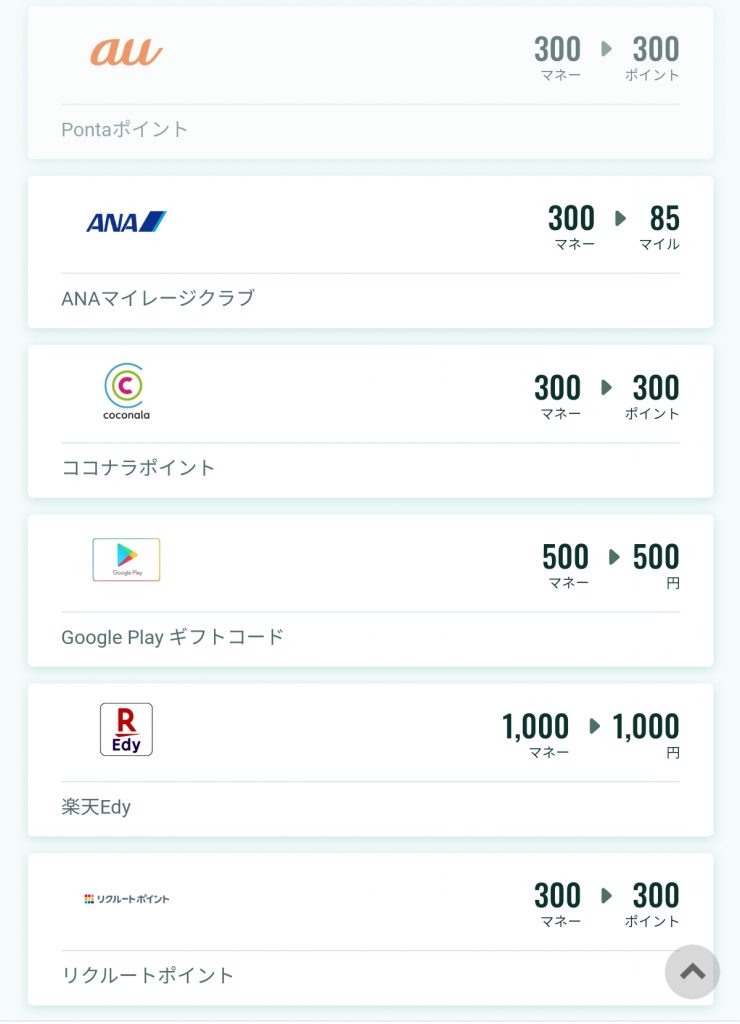Image resolution: width=740 pixels, height=1024 pixels.
Task: Open the Pontaポイント exchange option
Action: tap(124, 129)
